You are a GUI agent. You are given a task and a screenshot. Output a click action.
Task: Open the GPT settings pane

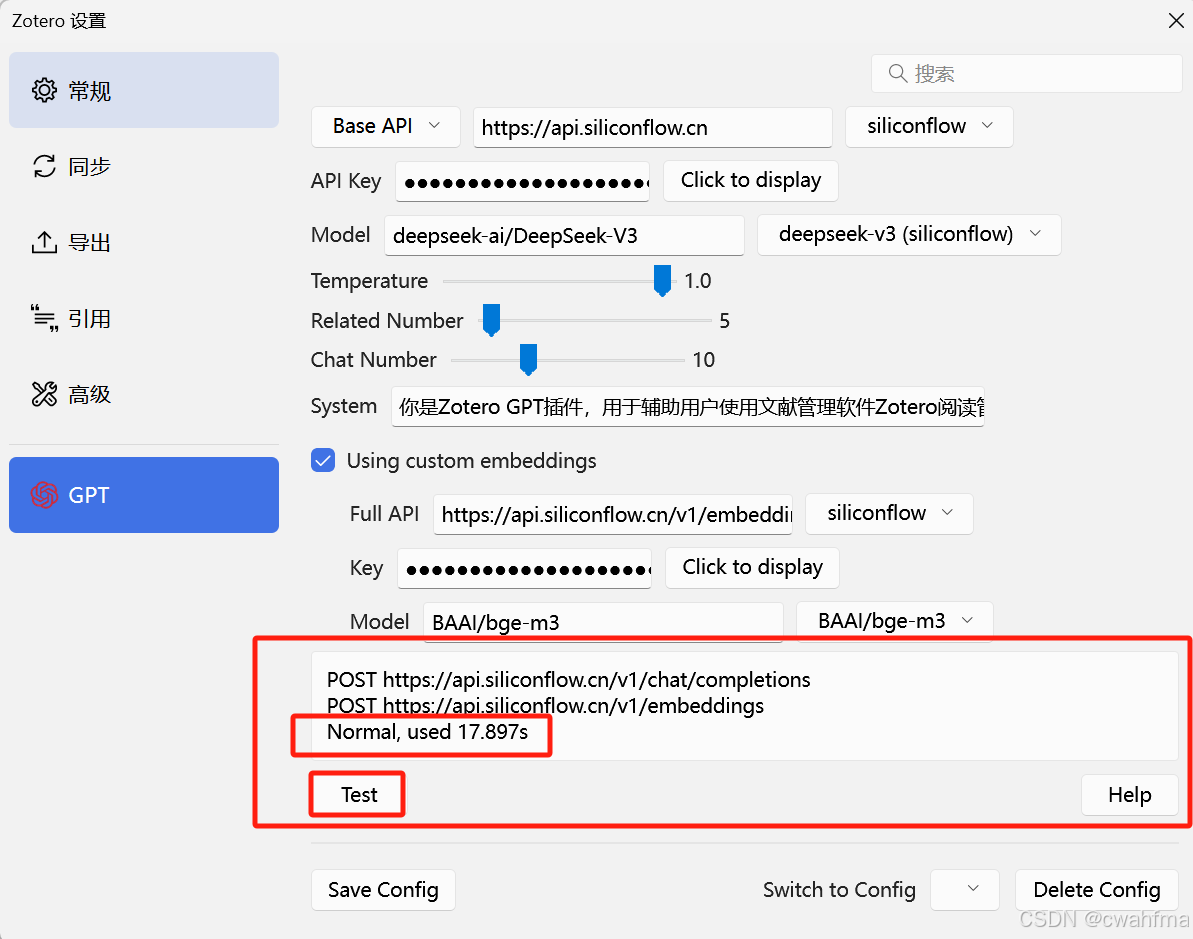pyautogui.click(x=144, y=495)
